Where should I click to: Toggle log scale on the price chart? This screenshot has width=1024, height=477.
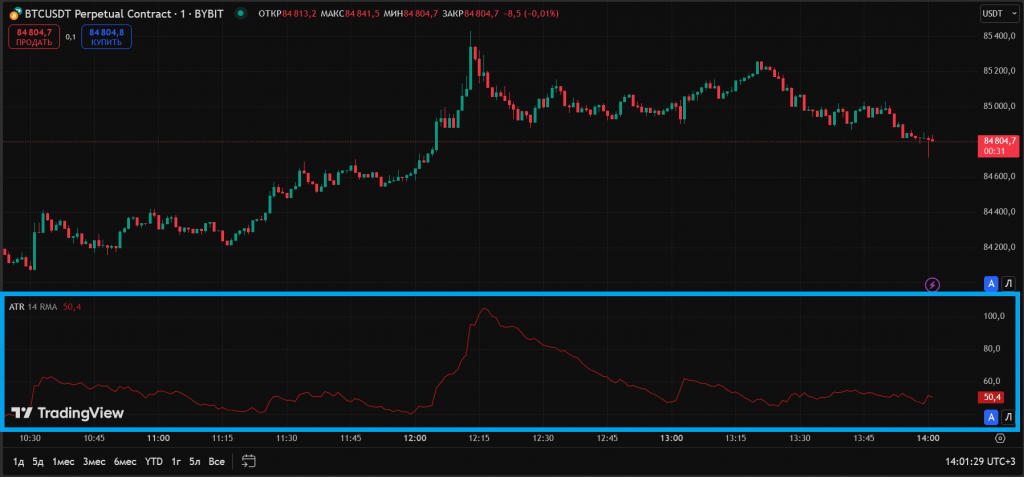point(1008,284)
